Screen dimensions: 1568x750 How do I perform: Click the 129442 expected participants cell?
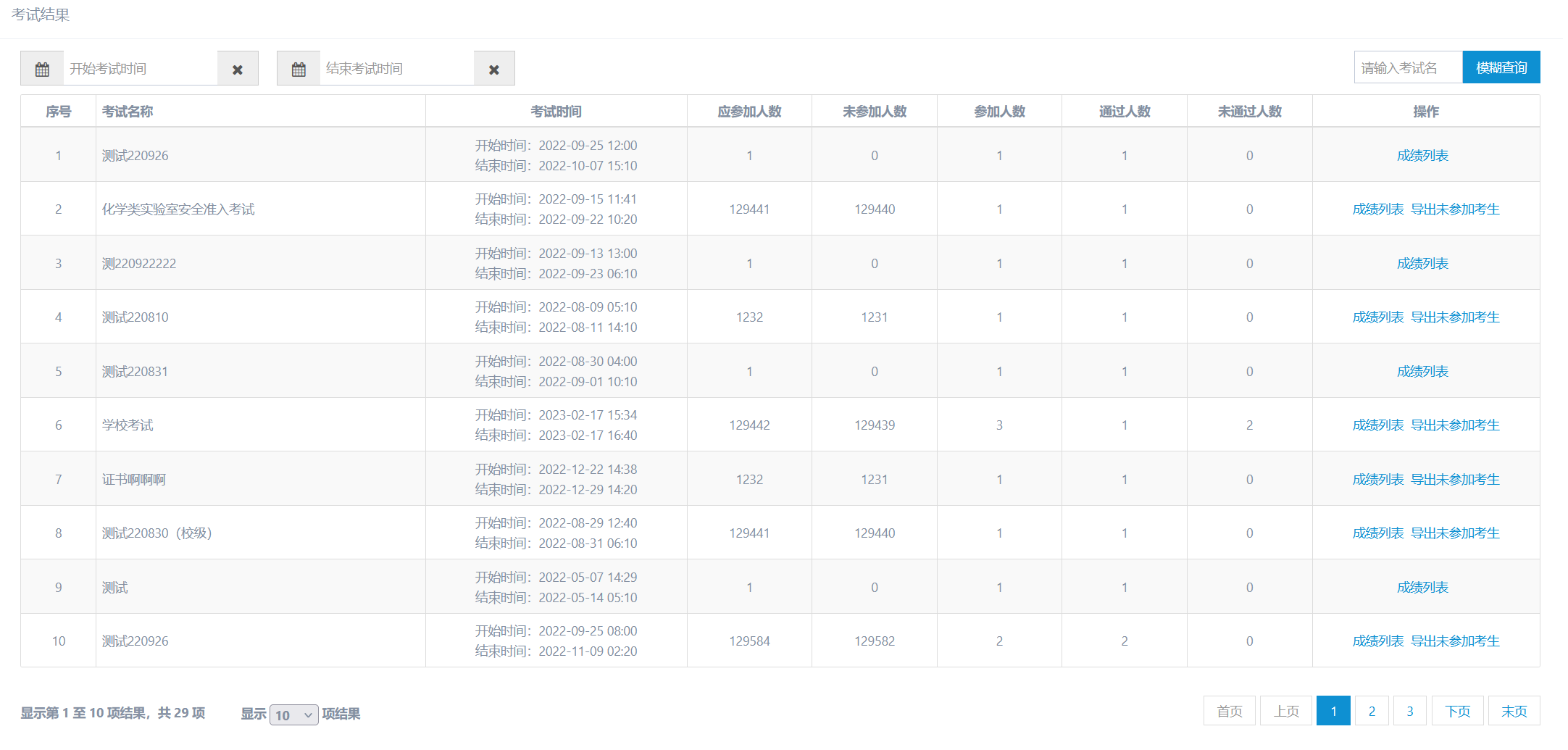(x=750, y=425)
